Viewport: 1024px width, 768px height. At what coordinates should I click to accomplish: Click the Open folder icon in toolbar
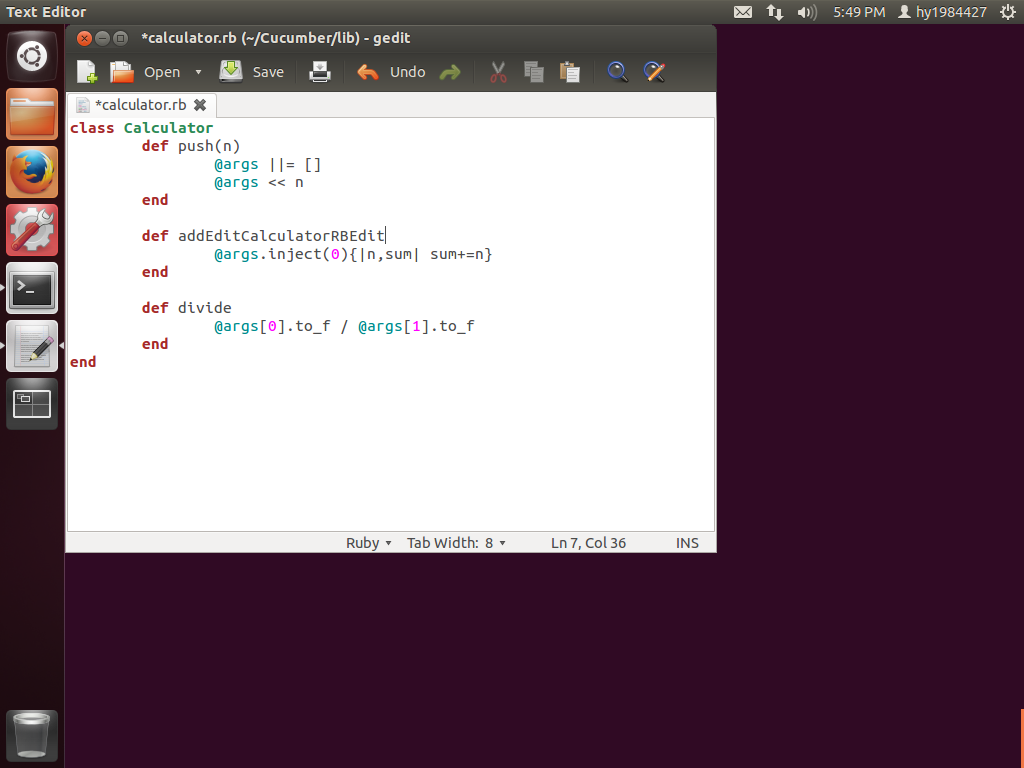point(121,72)
